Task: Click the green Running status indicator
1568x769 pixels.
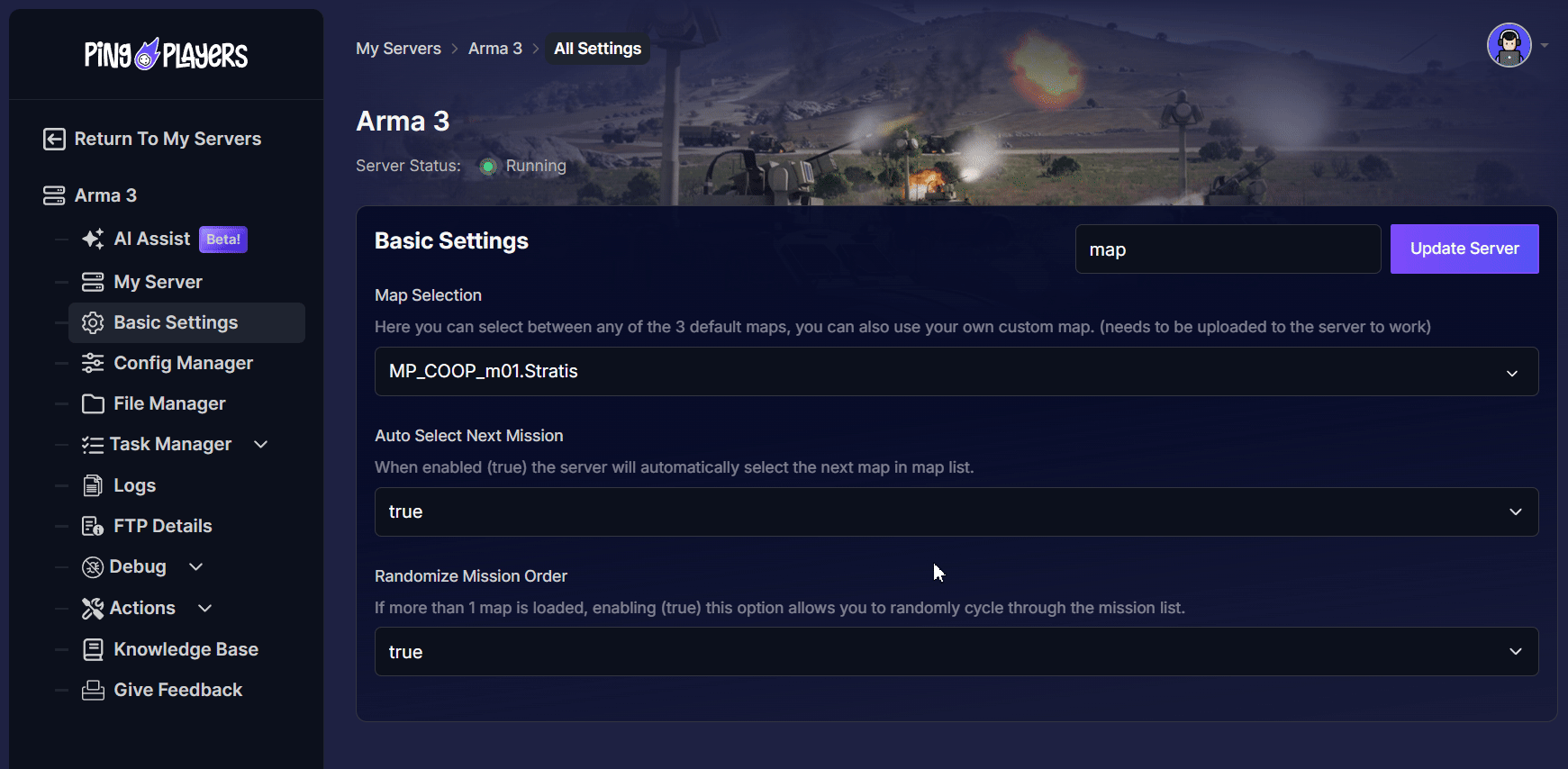Action: pyautogui.click(x=488, y=166)
